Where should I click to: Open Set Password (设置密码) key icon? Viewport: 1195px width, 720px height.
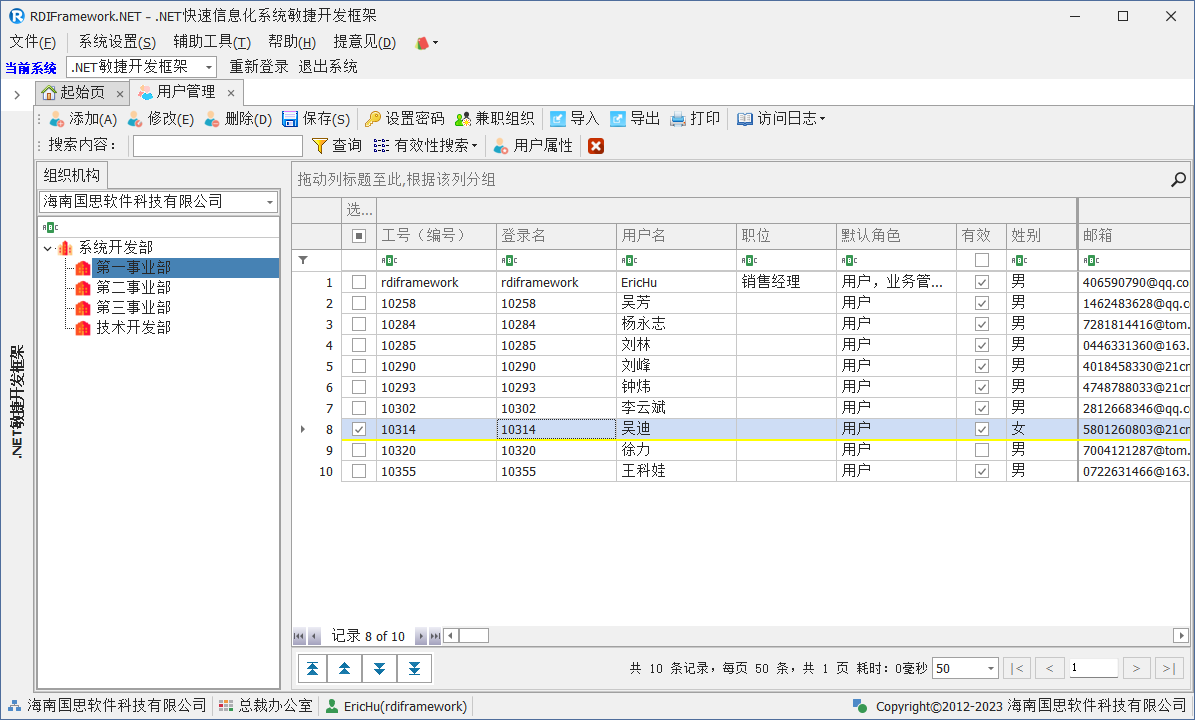[373, 119]
